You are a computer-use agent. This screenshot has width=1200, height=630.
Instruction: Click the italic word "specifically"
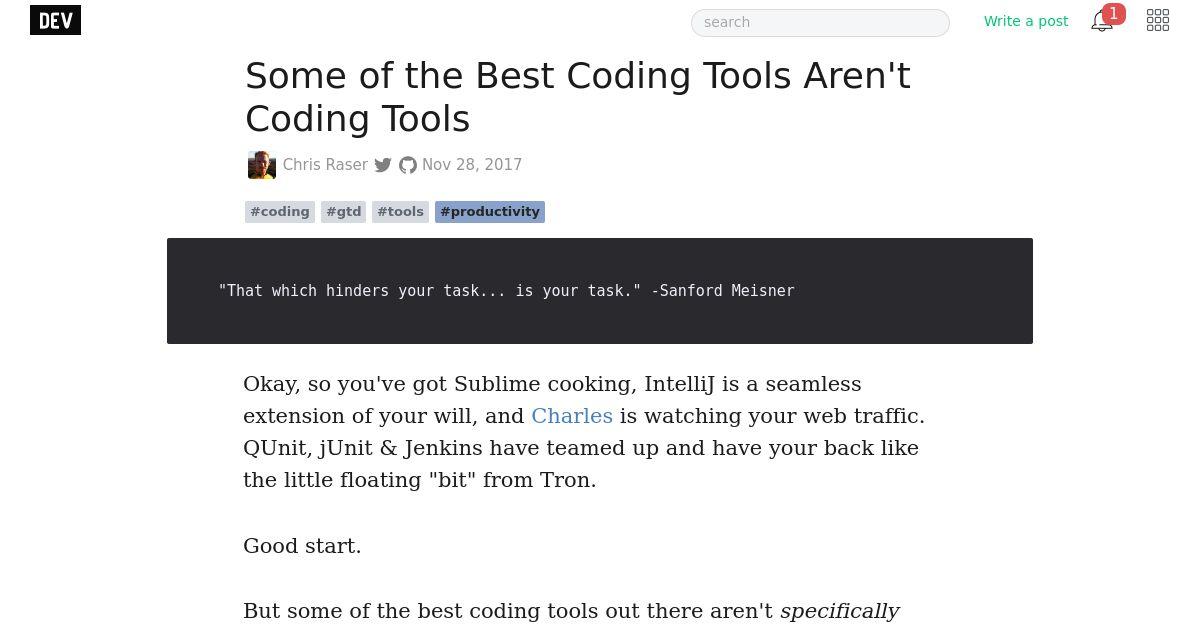(x=840, y=611)
